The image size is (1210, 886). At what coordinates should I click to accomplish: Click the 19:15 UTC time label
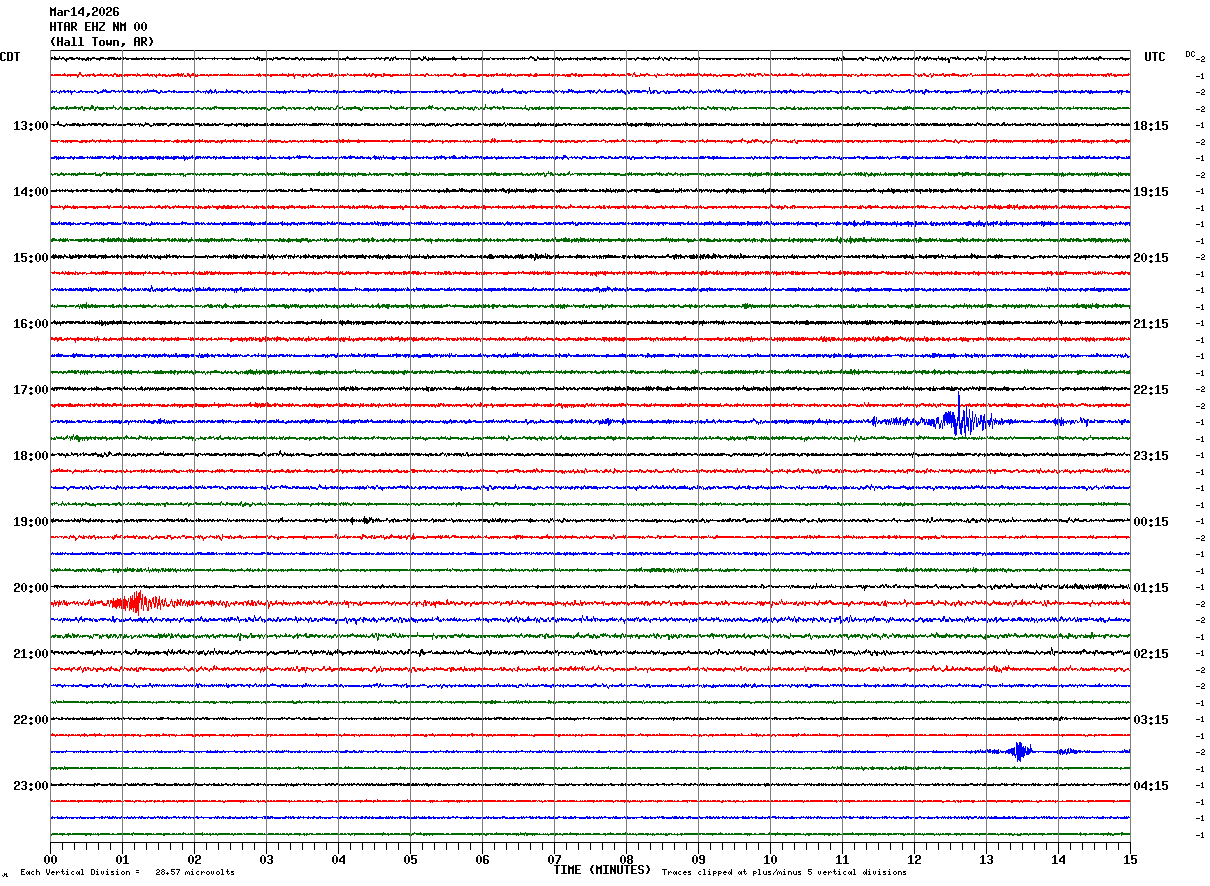[1151, 192]
